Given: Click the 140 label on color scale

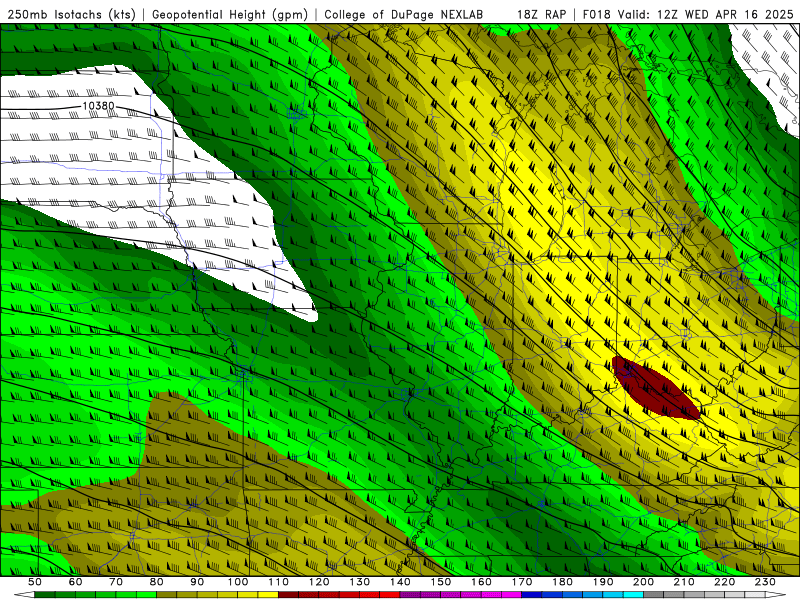Looking at the screenshot, I should 400,582.
